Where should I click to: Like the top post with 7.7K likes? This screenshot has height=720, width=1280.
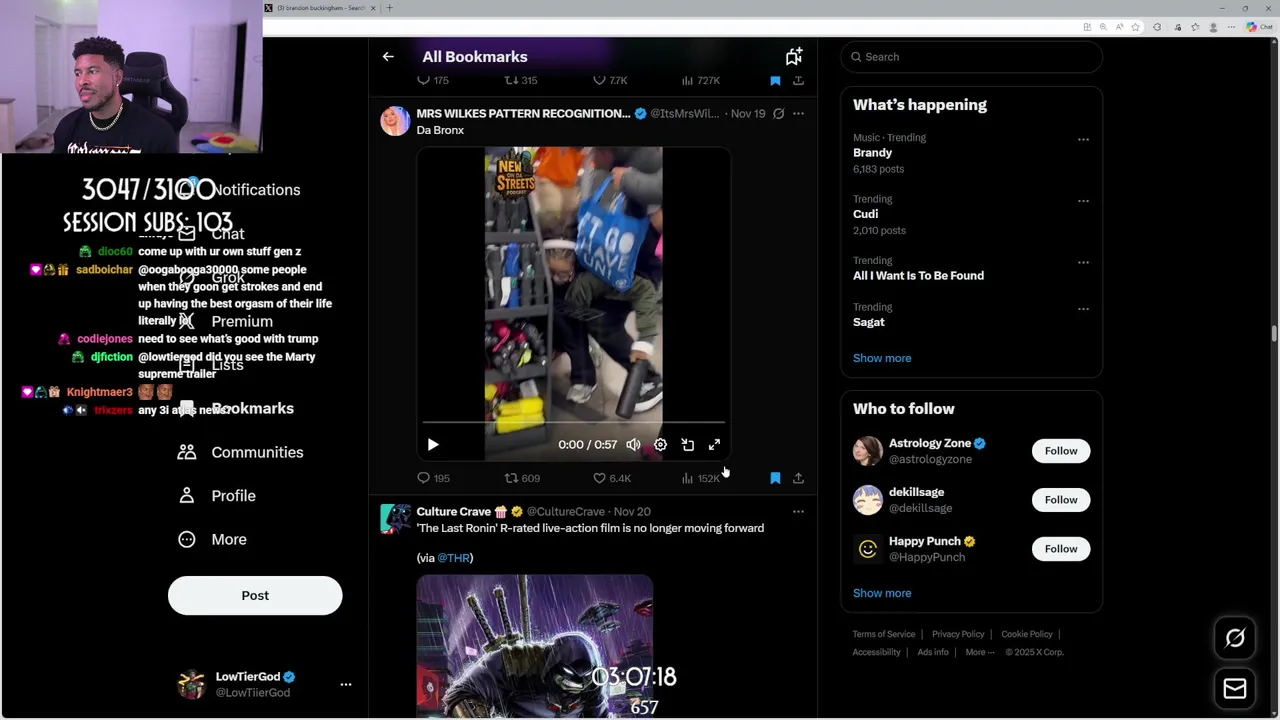coord(610,80)
